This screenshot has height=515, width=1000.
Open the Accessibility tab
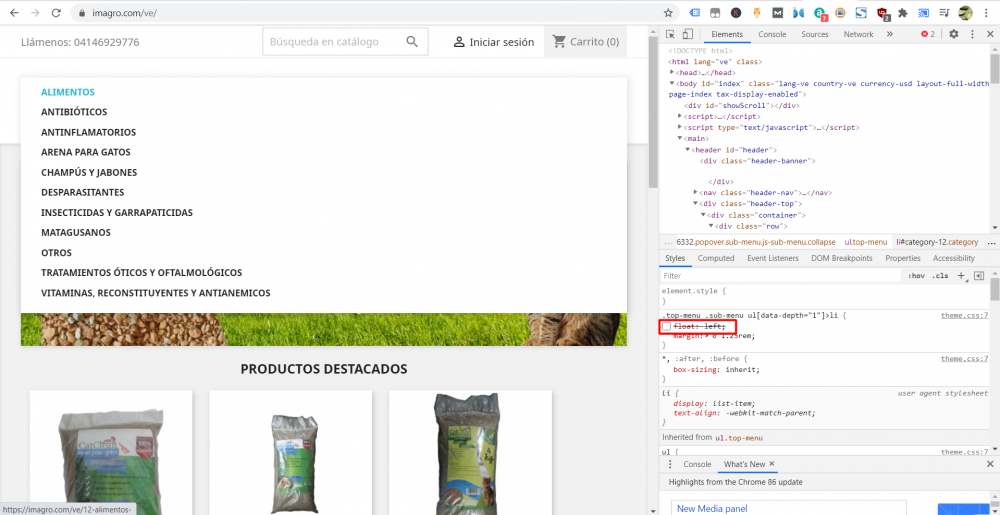pos(953,258)
